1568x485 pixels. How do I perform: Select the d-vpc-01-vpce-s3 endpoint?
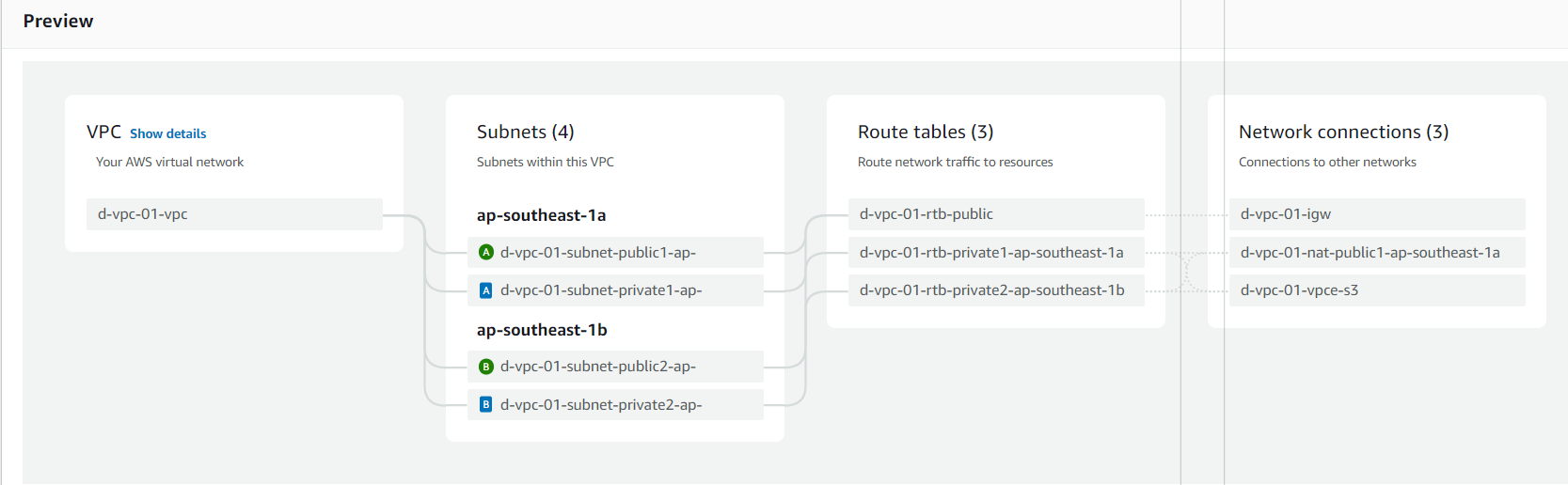[x=1300, y=290]
